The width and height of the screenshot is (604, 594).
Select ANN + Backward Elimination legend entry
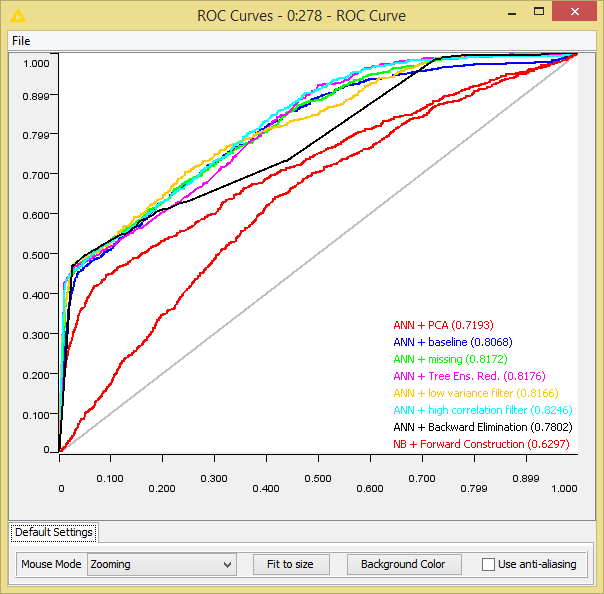pos(483,427)
